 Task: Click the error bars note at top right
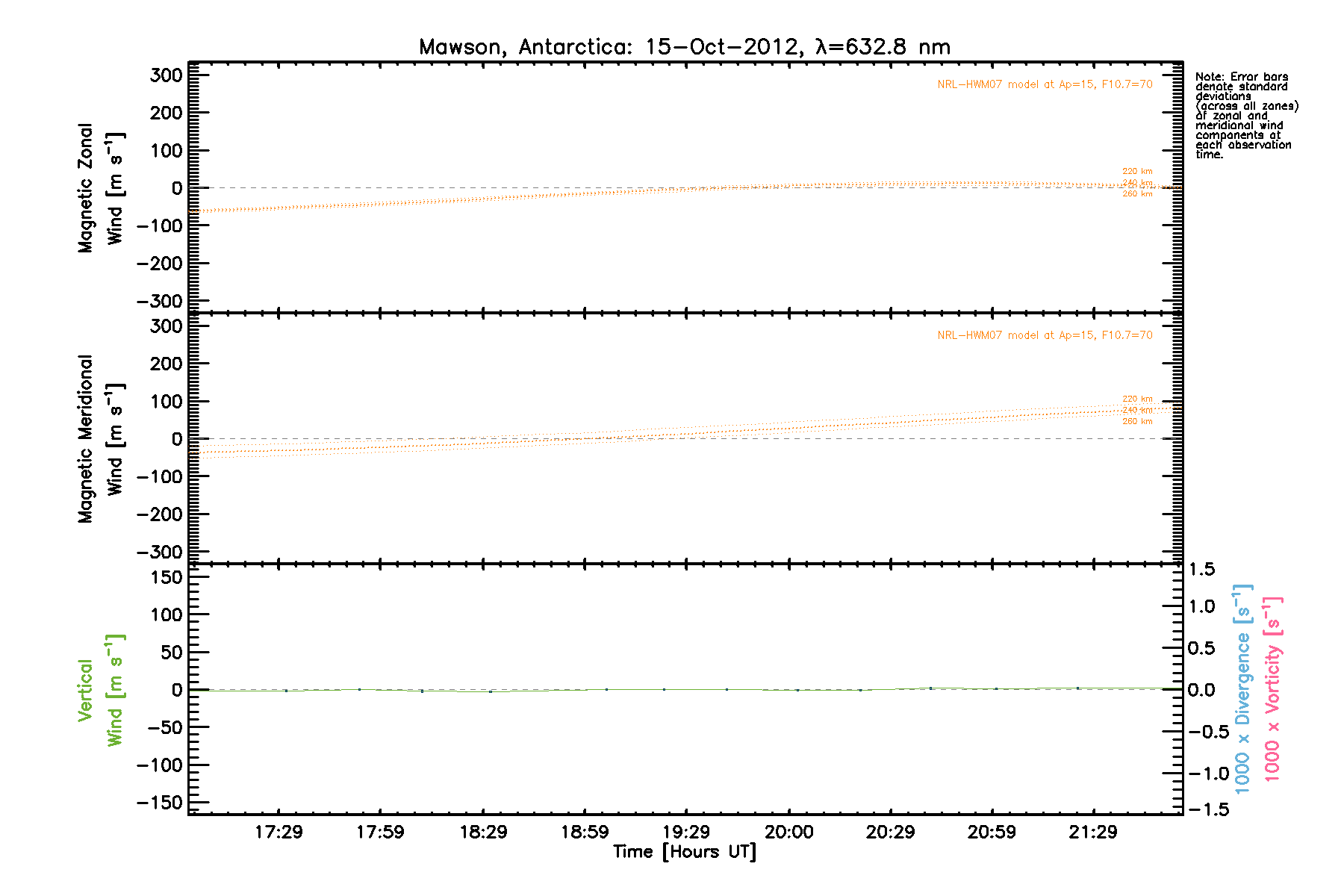(1246, 116)
